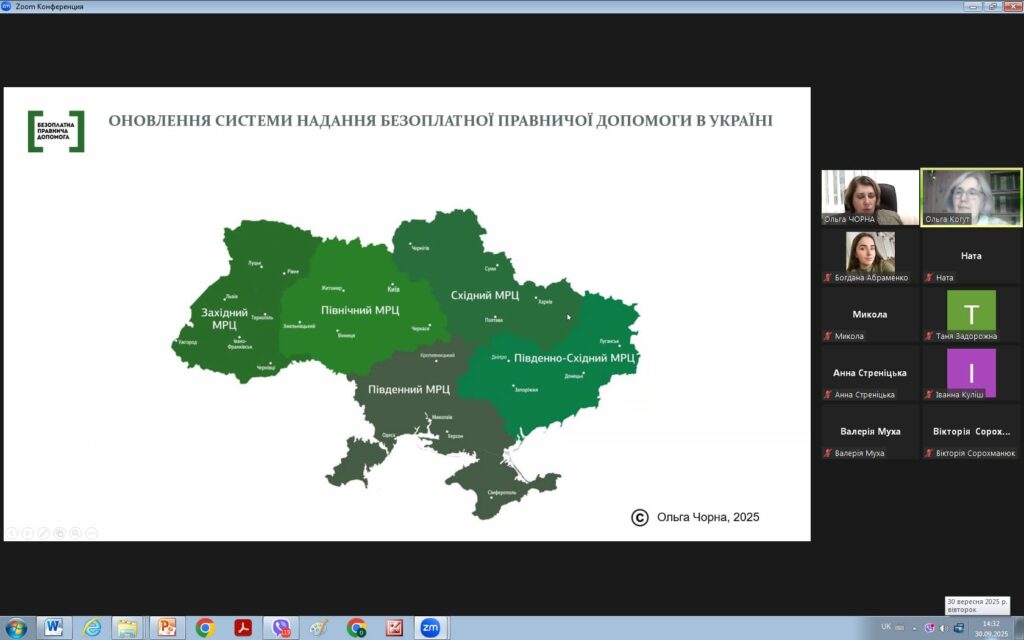This screenshot has width=1024, height=640.
Task: Click the Zoom icon in taskbar
Action: click(x=431, y=628)
